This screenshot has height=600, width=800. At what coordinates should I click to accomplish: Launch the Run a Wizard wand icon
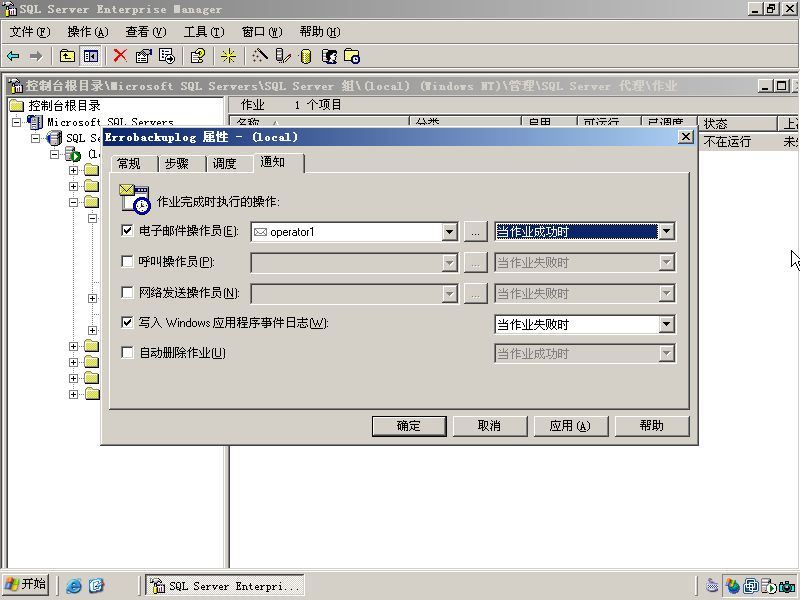click(x=260, y=56)
